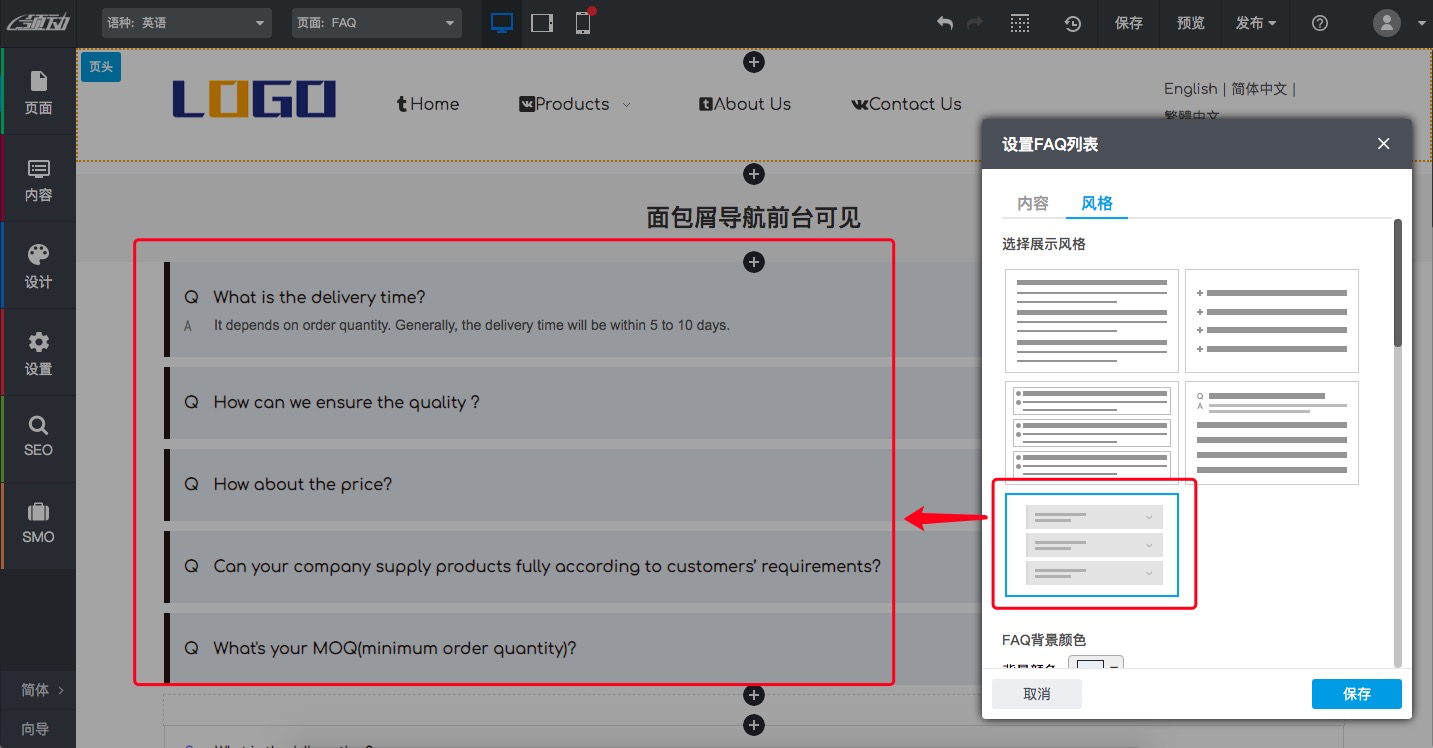Switch to desktop preview mode icon
The height and width of the screenshot is (748, 1433).
point(502,23)
